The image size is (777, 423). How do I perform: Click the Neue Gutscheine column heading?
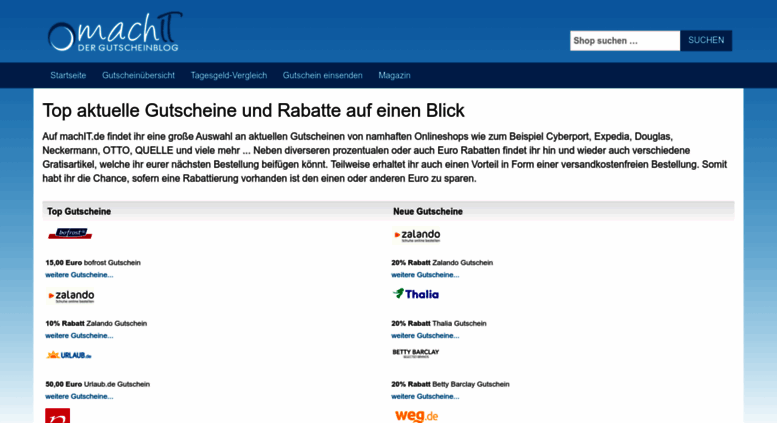coord(428,212)
